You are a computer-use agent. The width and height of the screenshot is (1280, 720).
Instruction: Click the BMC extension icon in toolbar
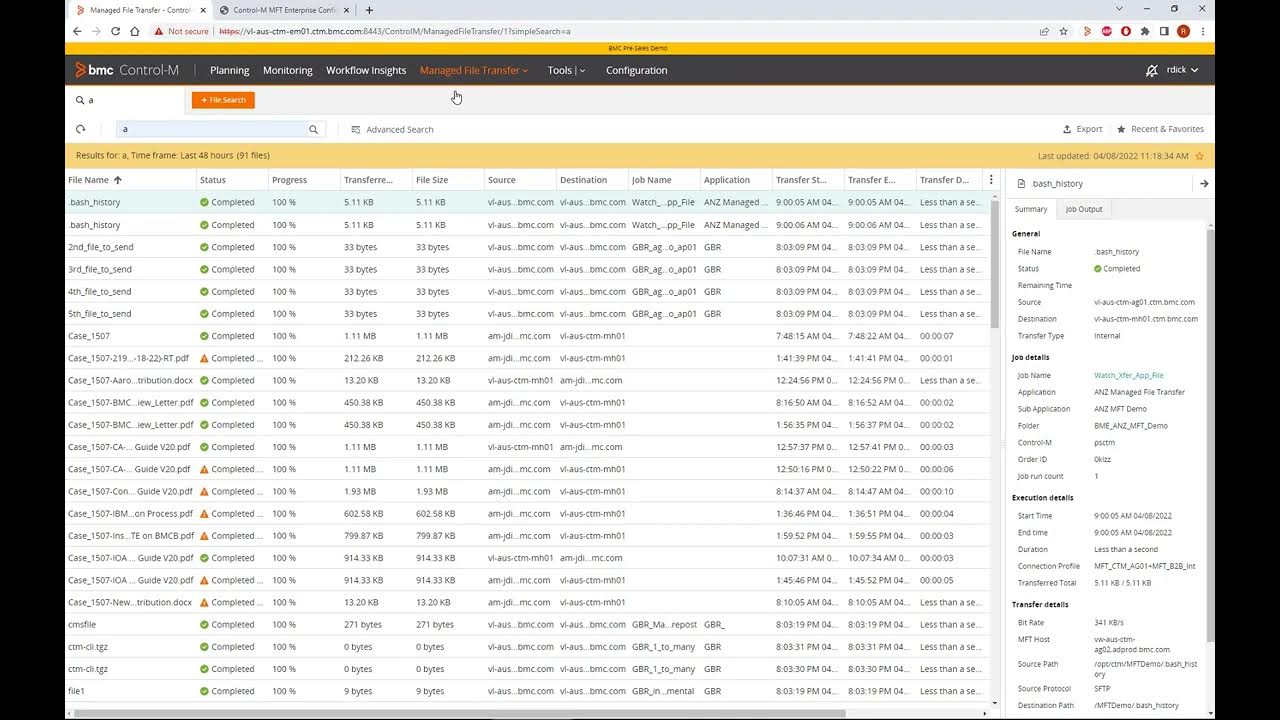click(x=1087, y=31)
